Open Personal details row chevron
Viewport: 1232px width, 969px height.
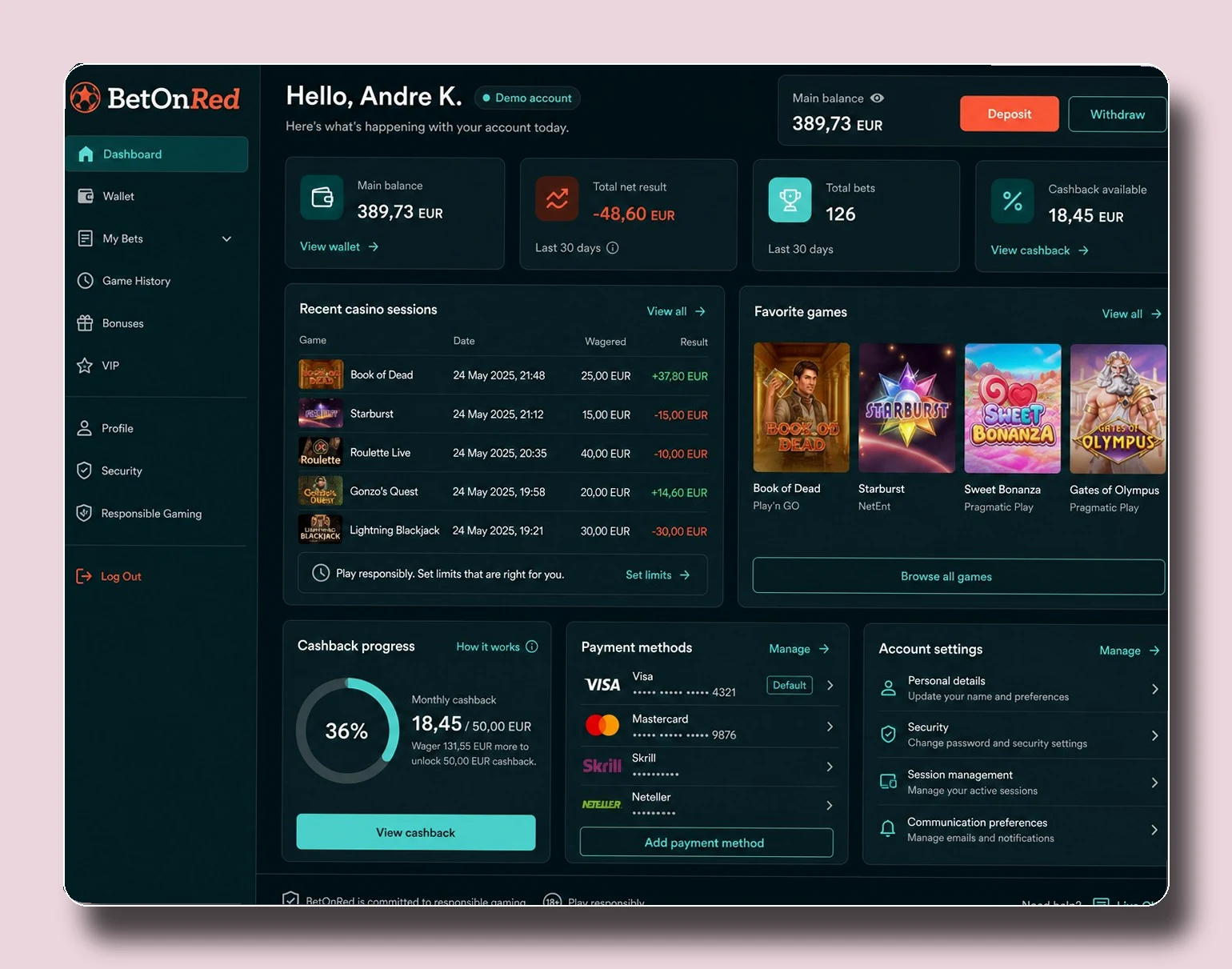1154,689
